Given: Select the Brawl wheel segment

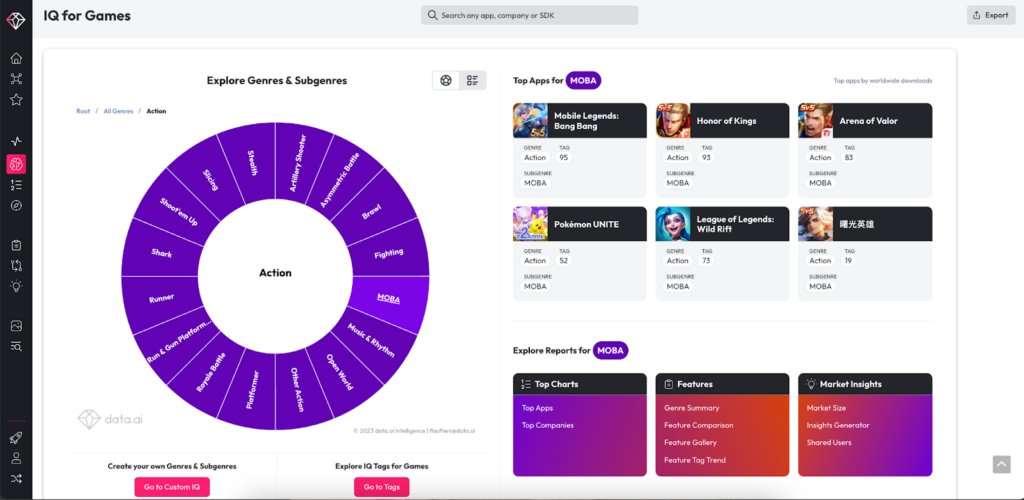Looking at the screenshot, I should coord(372,210).
